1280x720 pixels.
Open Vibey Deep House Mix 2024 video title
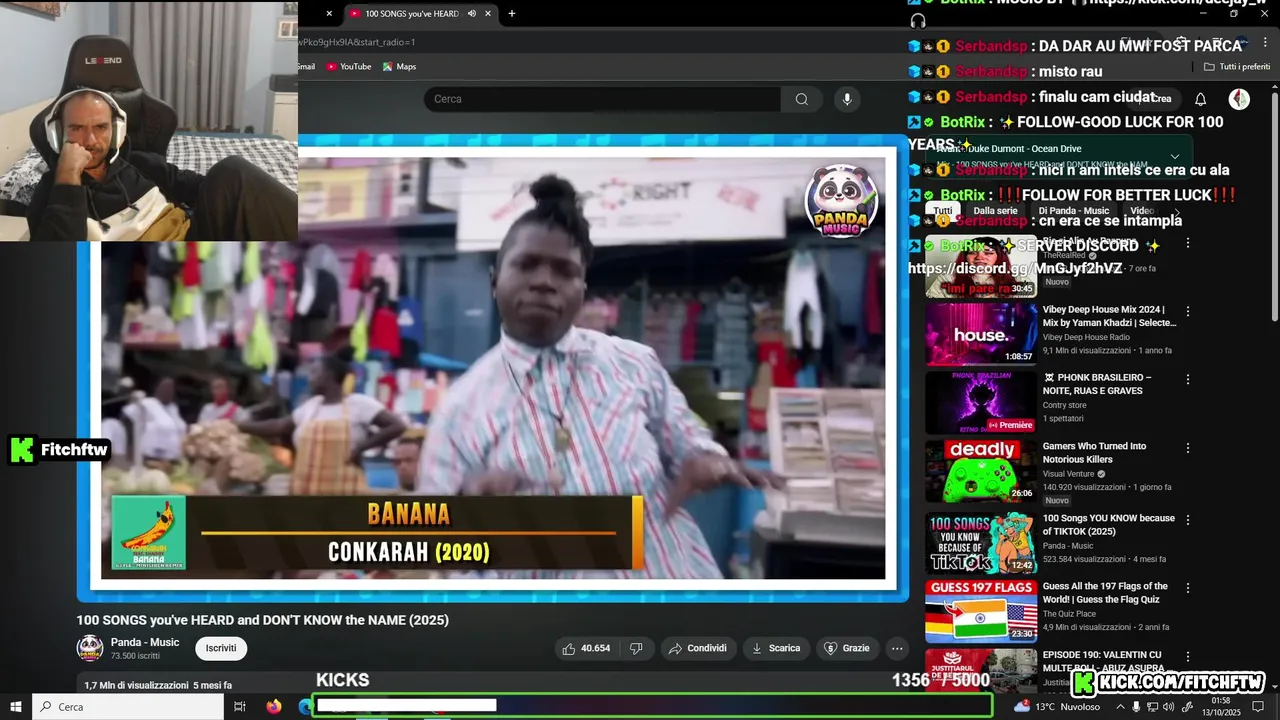(x=1109, y=316)
